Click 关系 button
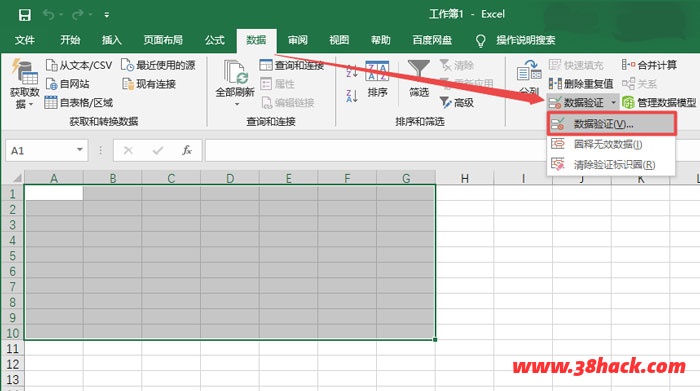 click(639, 84)
